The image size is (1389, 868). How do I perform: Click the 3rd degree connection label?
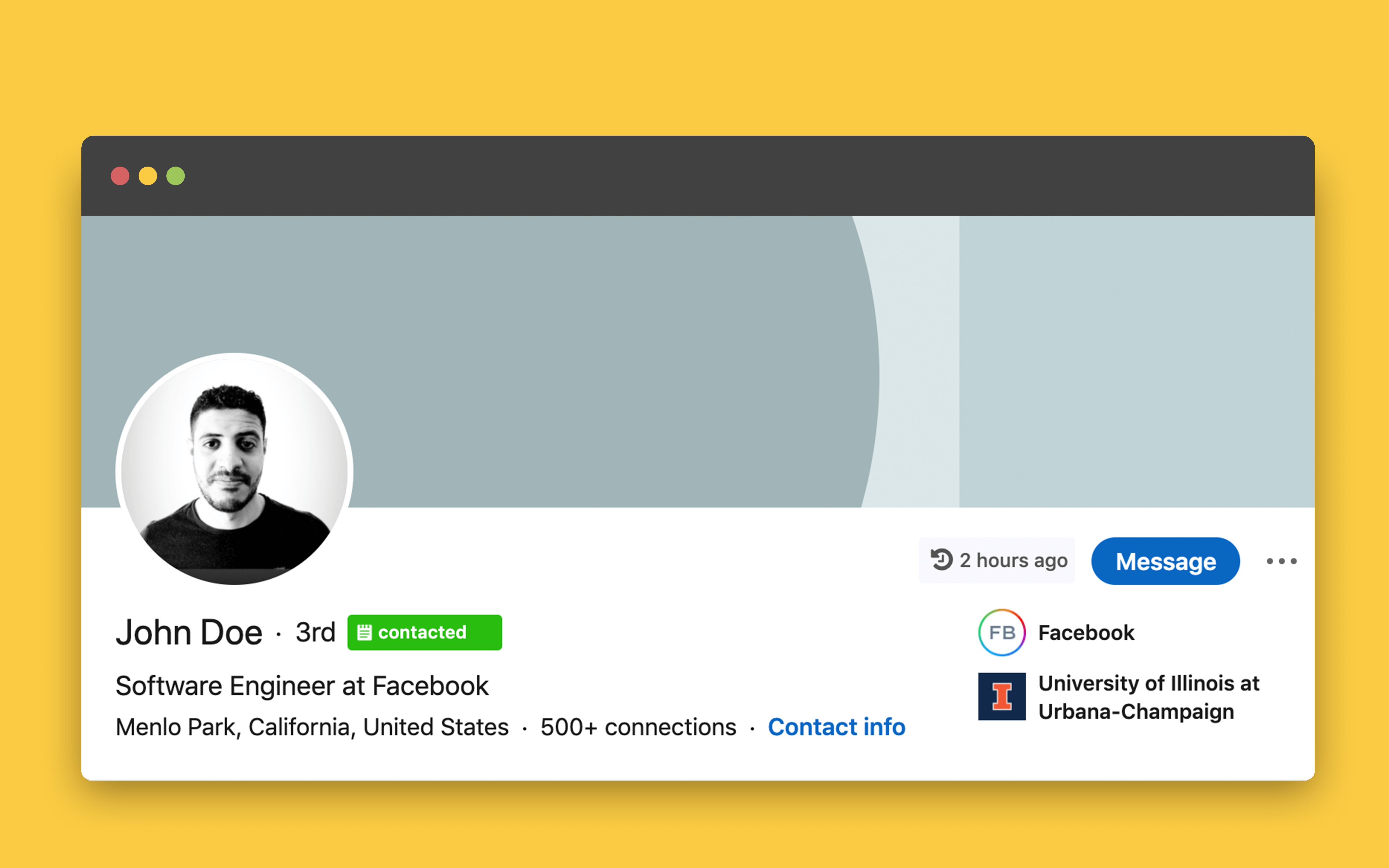315,633
